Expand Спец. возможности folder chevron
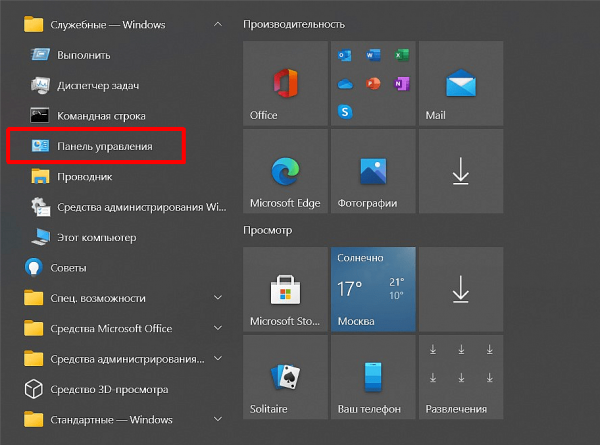This screenshot has width=600, height=445. (218, 298)
